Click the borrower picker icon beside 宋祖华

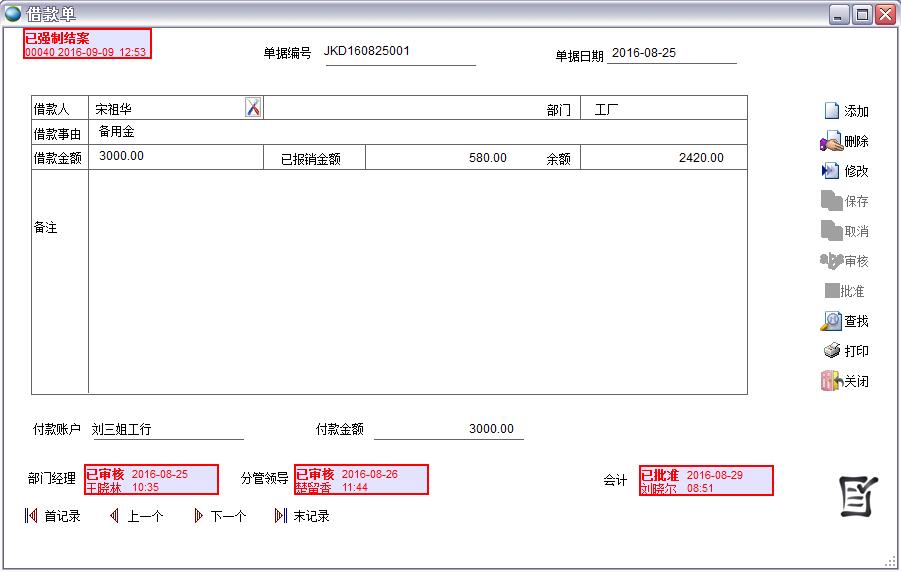click(x=253, y=108)
